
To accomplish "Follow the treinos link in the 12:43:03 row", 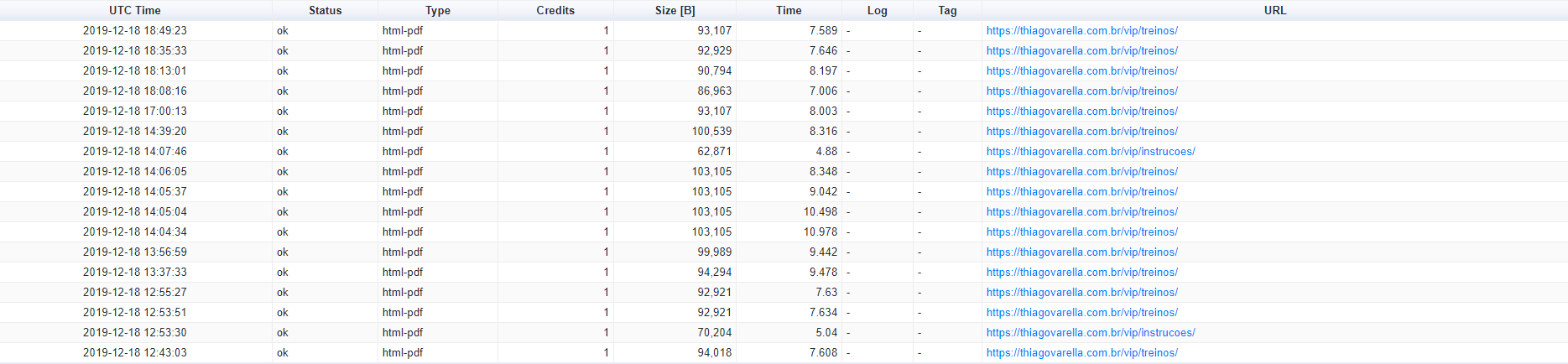I will tap(1081, 353).
